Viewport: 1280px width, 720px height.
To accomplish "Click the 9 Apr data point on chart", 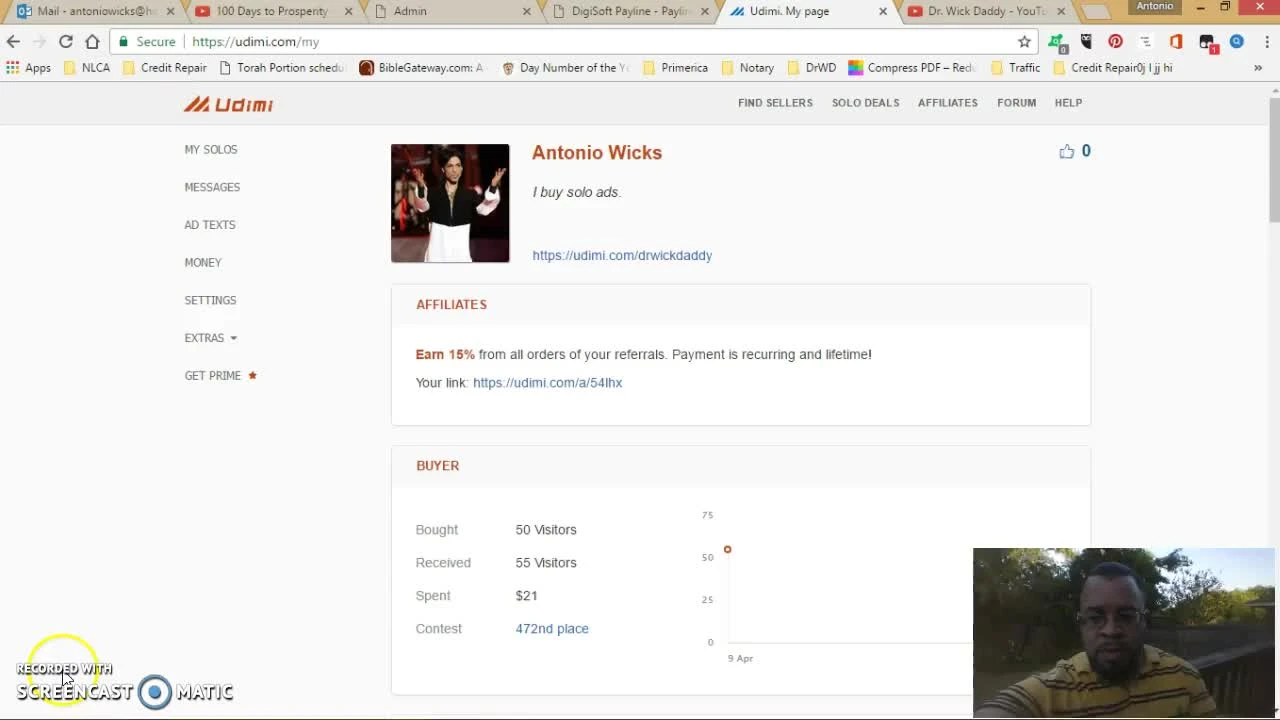I will pos(727,549).
